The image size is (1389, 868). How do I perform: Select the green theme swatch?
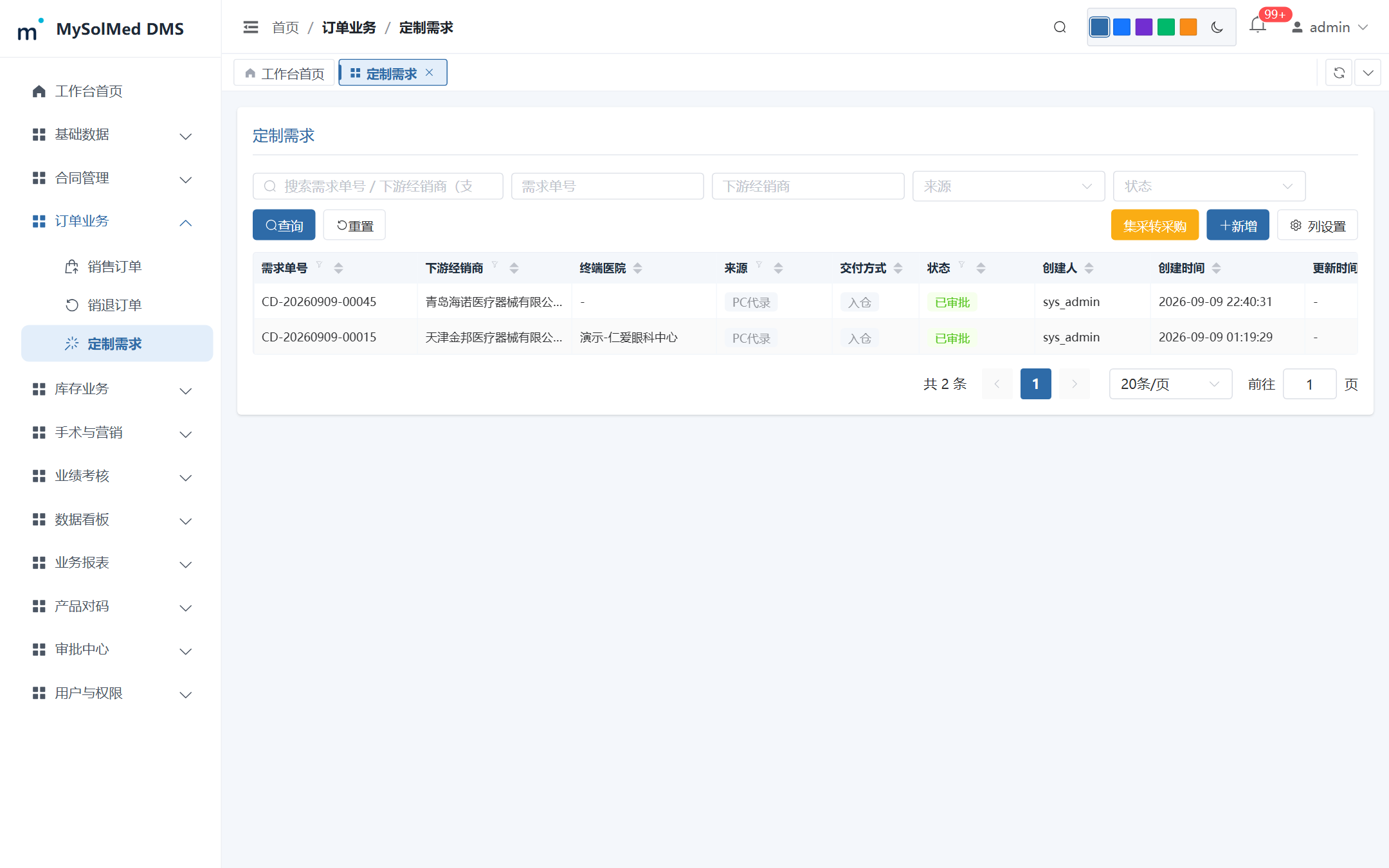tap(1166, 27)
